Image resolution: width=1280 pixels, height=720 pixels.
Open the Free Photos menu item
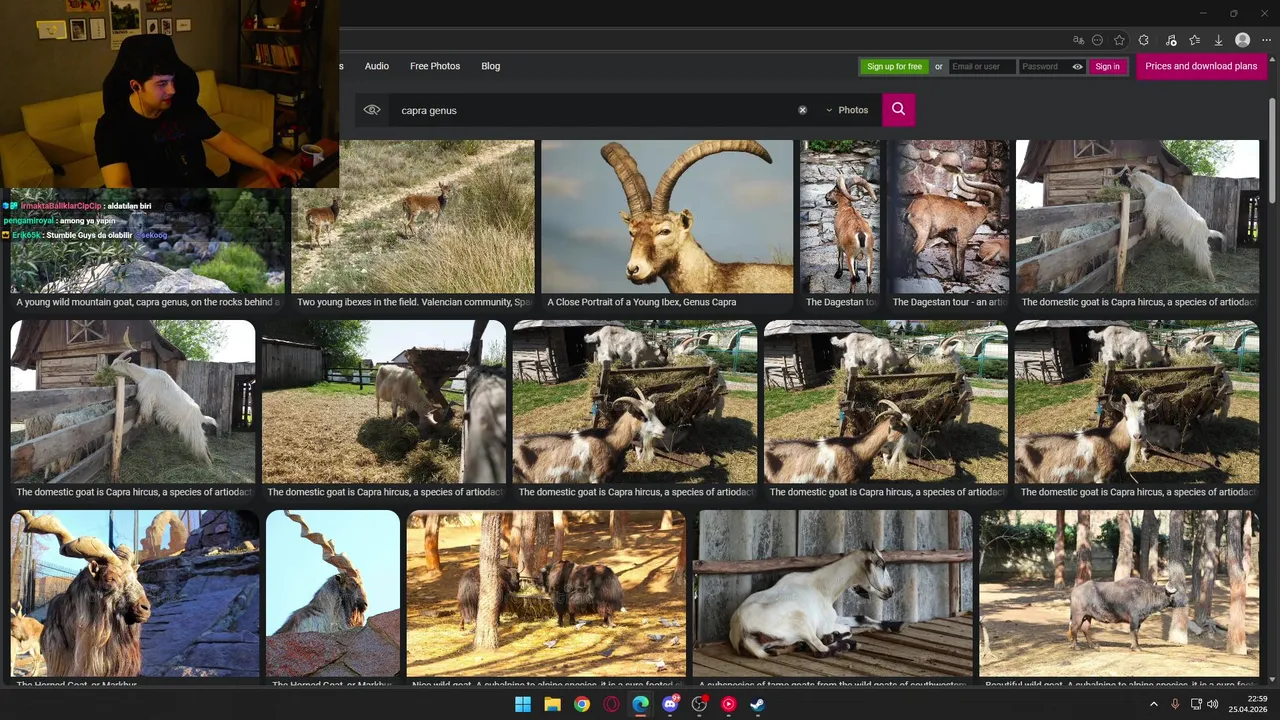(435, 66)
